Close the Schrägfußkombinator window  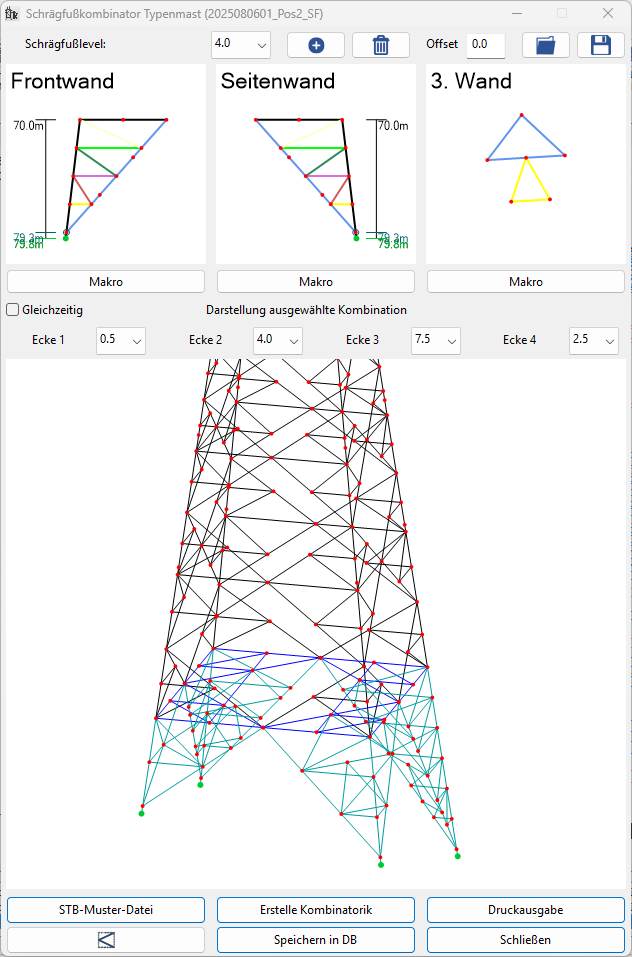click(607, 13)
